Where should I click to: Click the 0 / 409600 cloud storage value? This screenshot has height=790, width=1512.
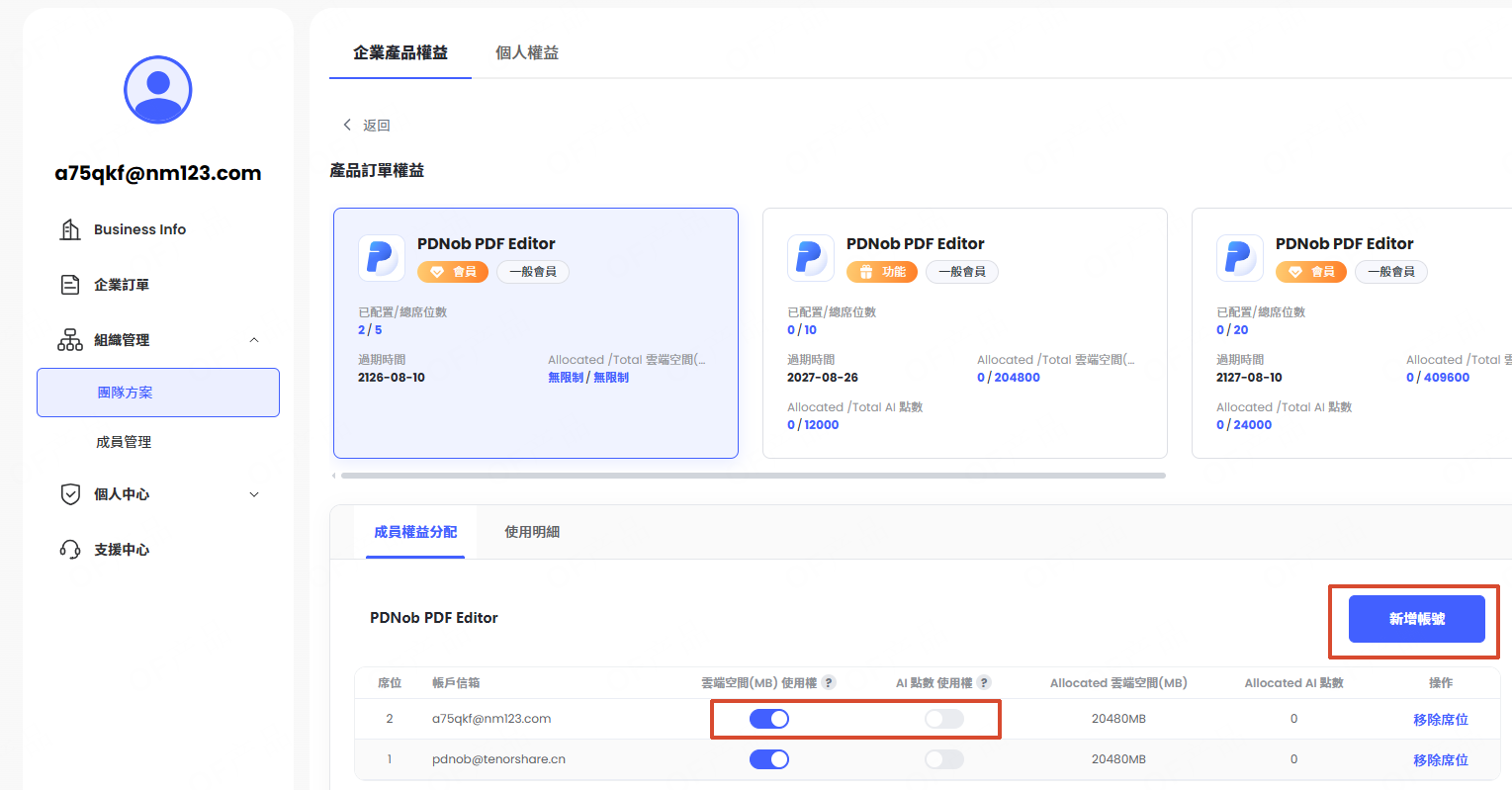1438,378
